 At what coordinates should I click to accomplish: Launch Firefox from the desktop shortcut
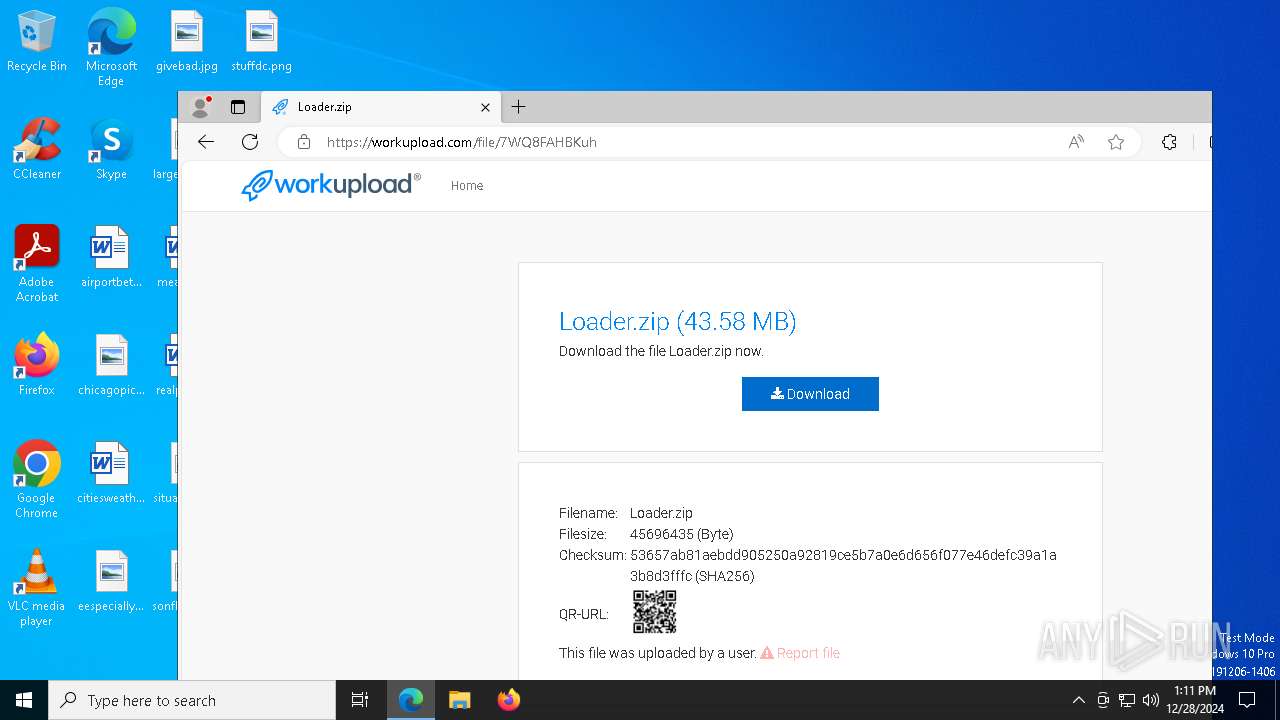(37, 364)
